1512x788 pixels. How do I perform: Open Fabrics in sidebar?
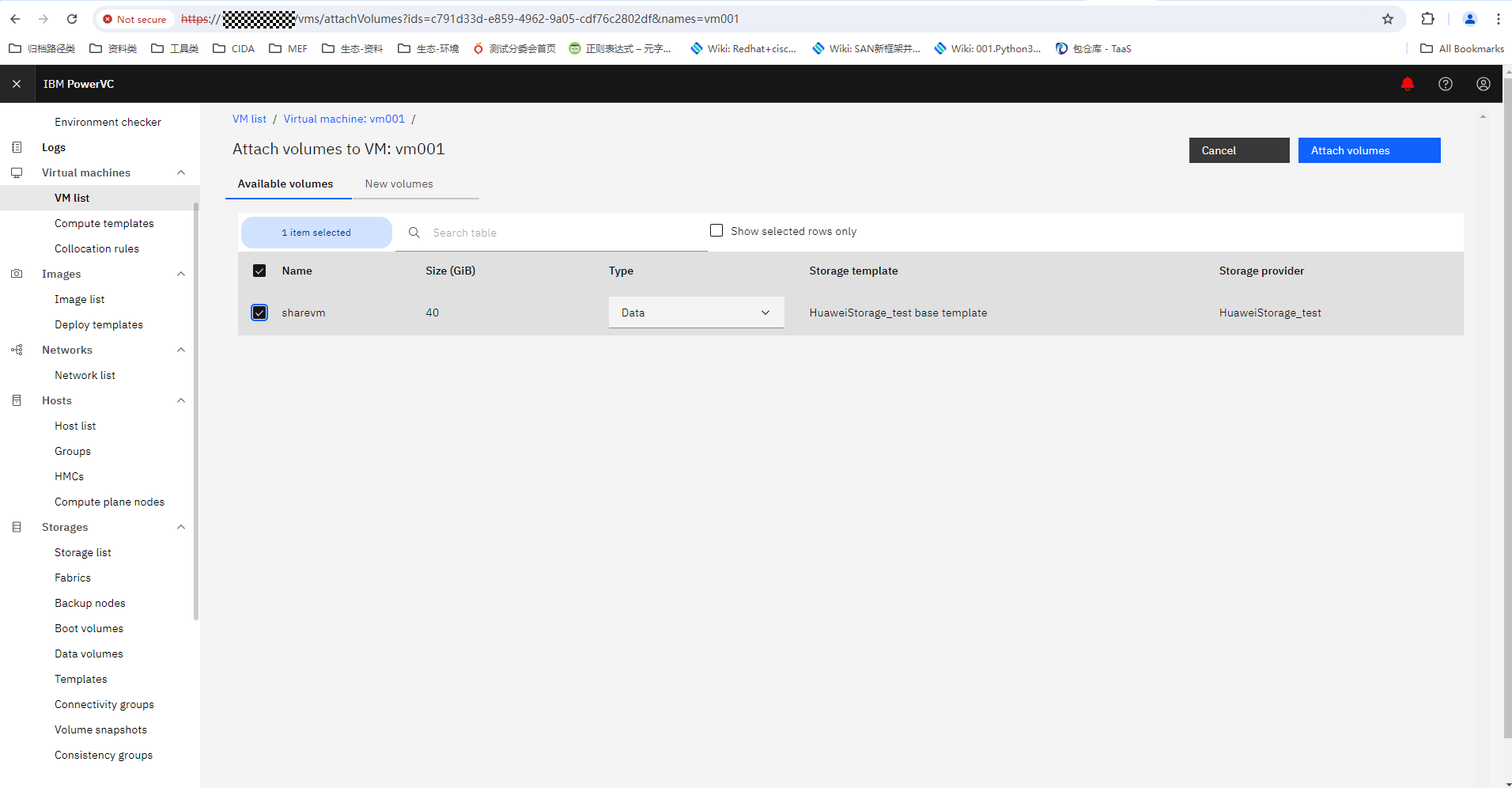pyautogui.click(x=73, y=578)
